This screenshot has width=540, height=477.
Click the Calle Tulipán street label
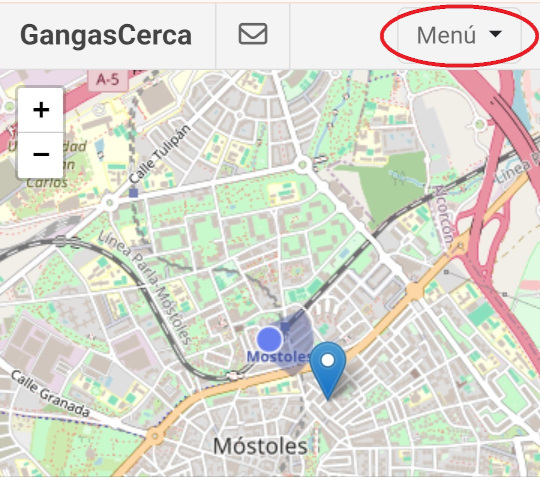pyautogui.click(x=159, y=154)
